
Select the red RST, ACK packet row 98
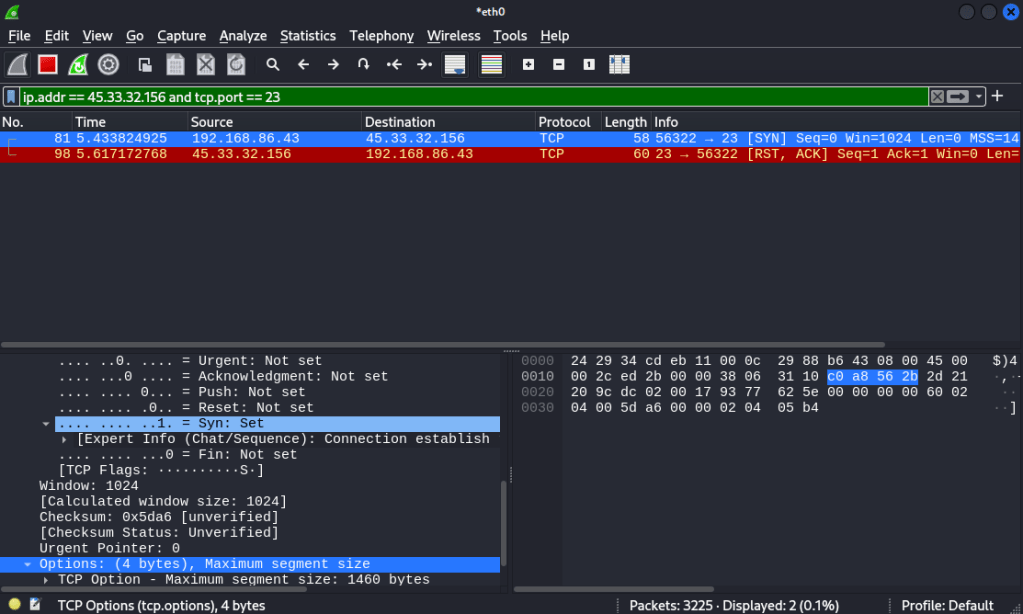400,154
